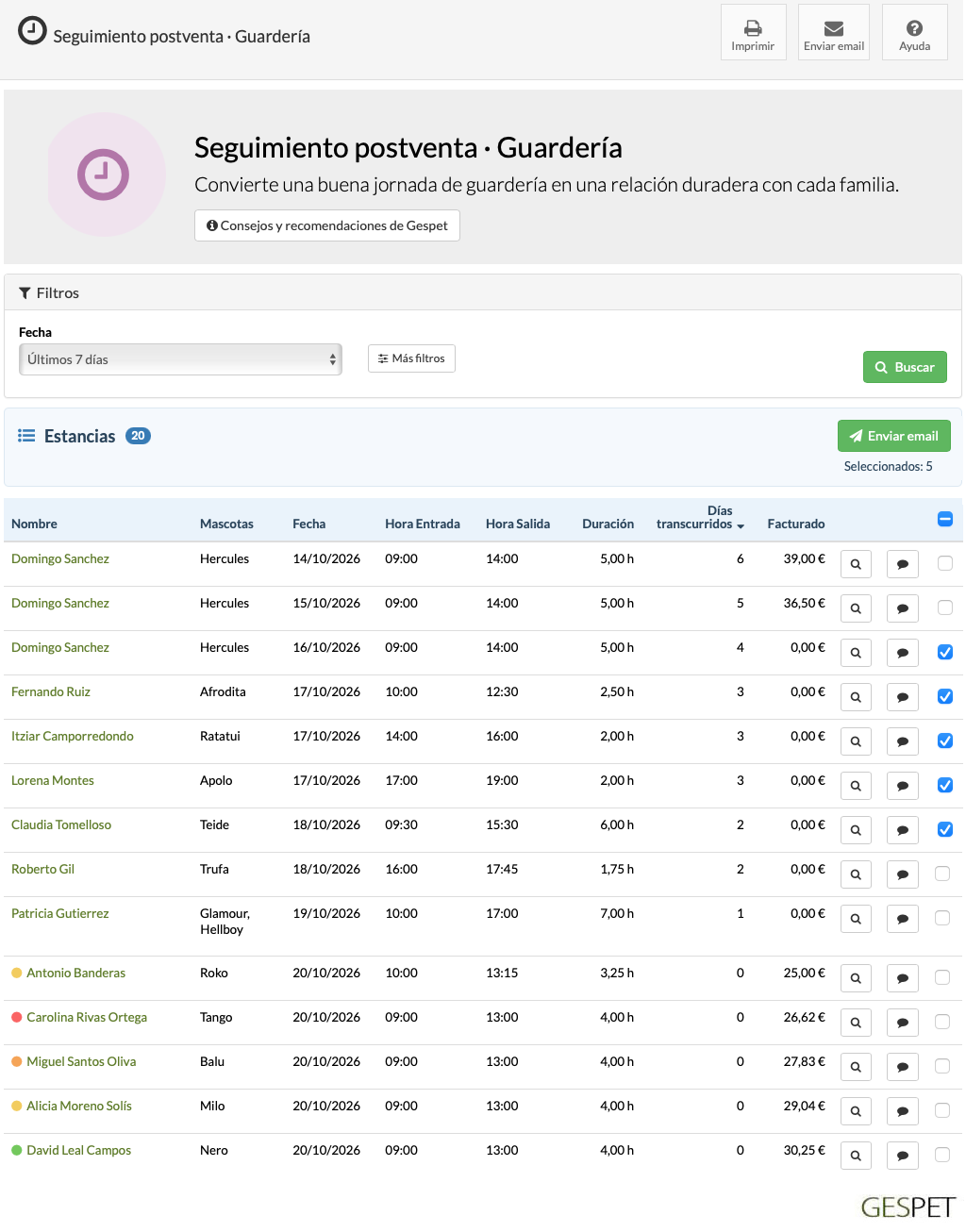Open Fernando Ruiz client link

[51, 691]
